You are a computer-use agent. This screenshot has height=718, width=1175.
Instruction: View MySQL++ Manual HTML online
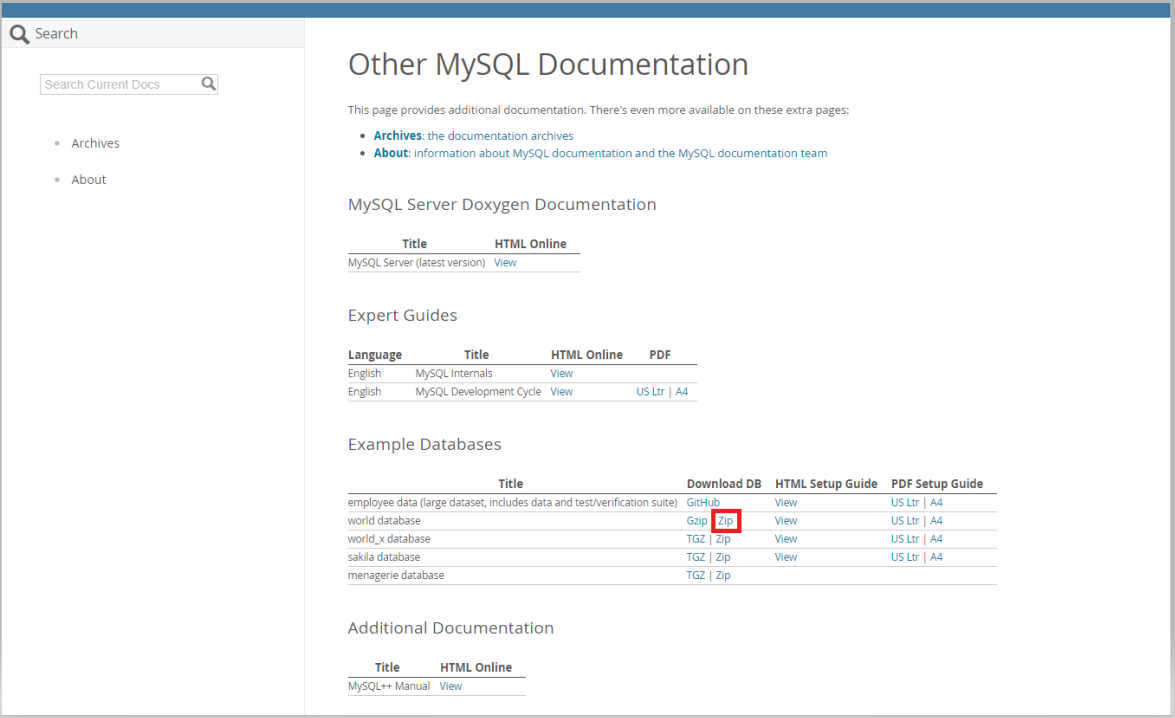pyautogui.click(x=450, y=687)
